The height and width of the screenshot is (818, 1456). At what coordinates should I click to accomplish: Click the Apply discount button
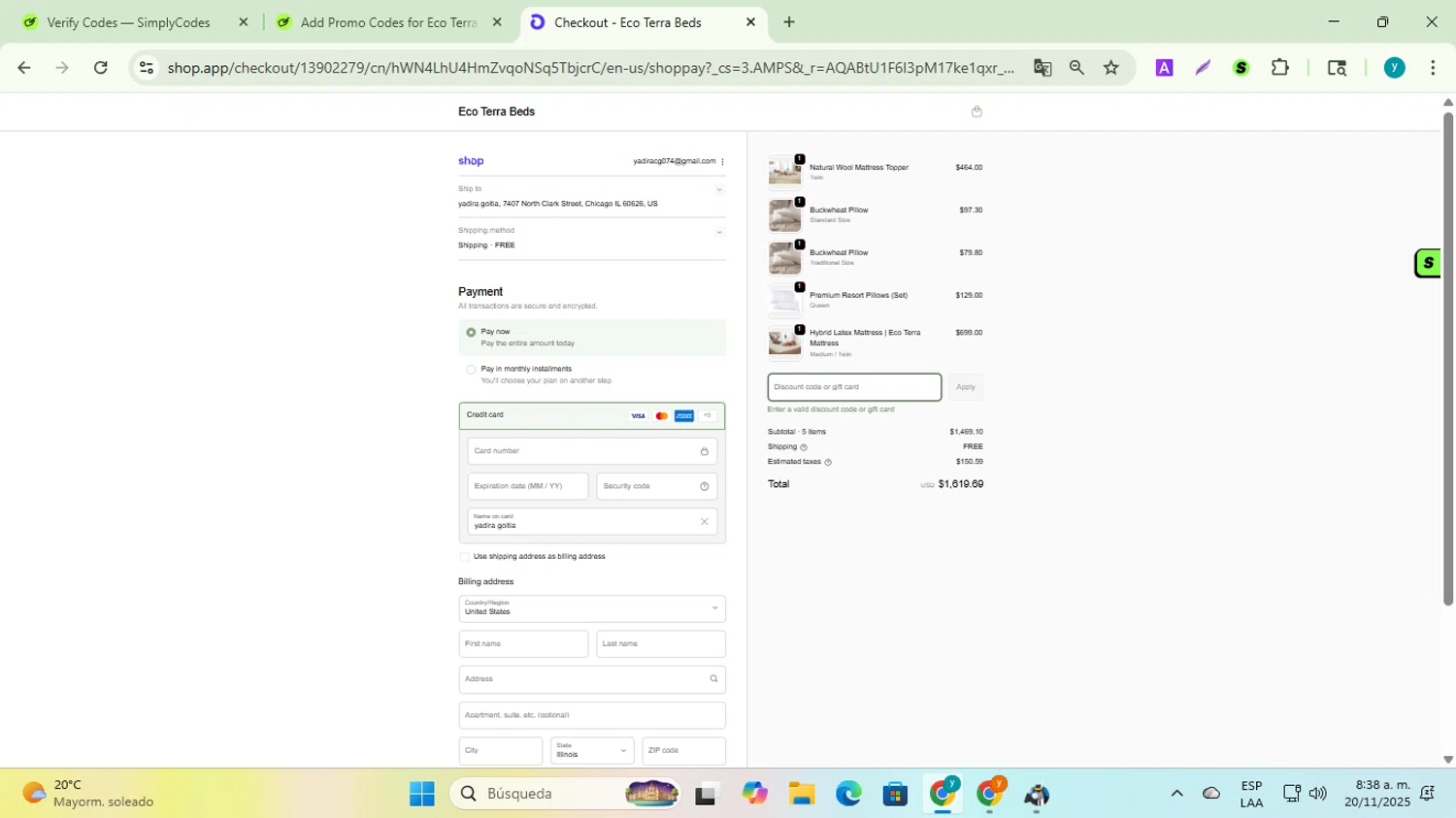coord(966,387)
